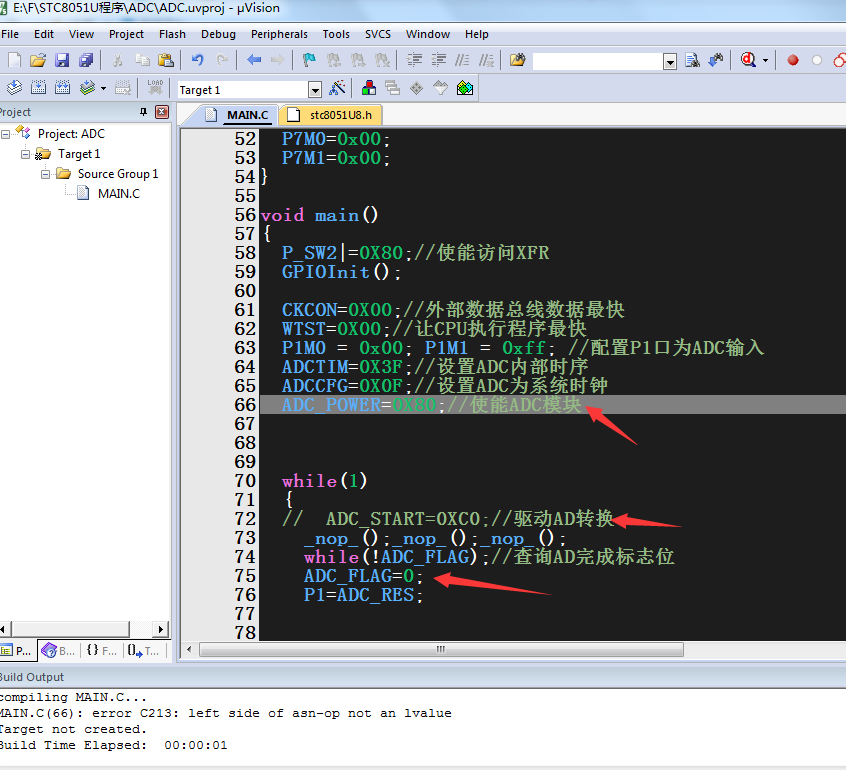Image resolution: width=846 pixels, height=770 pixels.
Task: Select MAIN.C in the project tree
Action: pyautogui.click(x=119, y=194)
